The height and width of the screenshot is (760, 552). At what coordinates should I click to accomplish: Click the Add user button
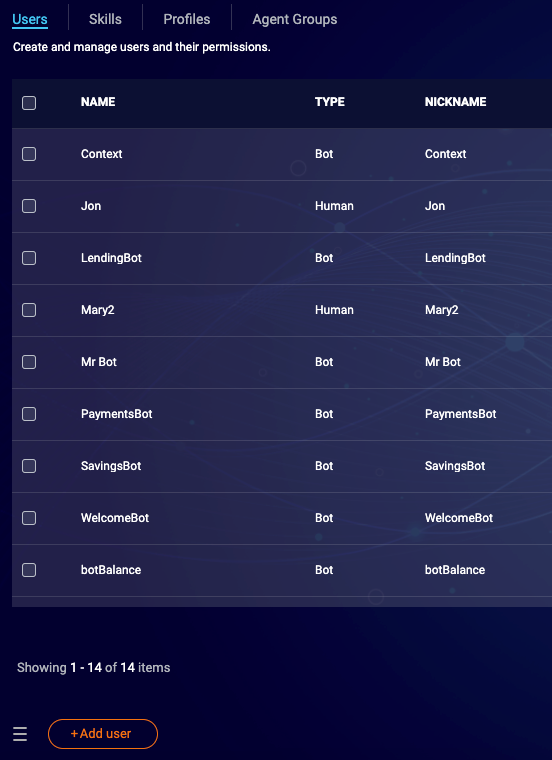point(103,734)
